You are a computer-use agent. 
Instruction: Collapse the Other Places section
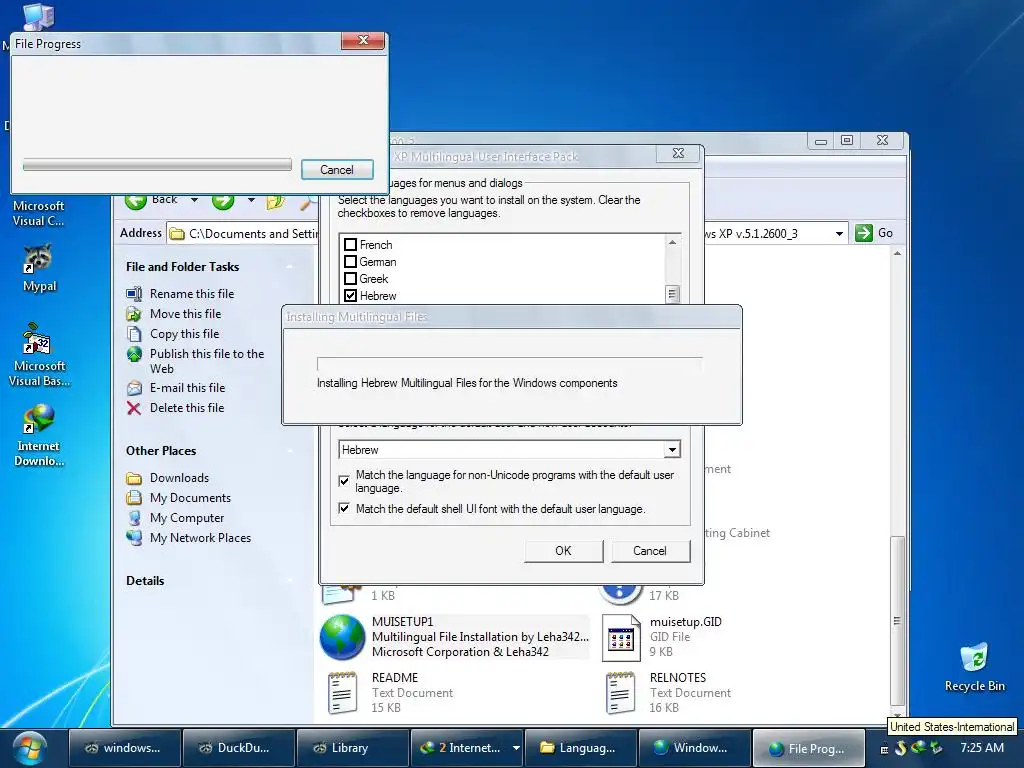click(289, 451)
